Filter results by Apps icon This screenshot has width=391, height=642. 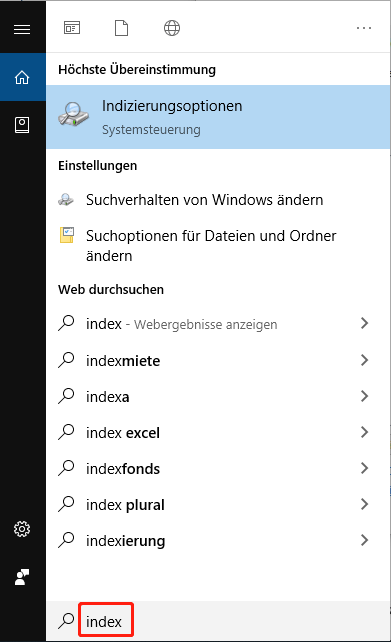[72, 28]
